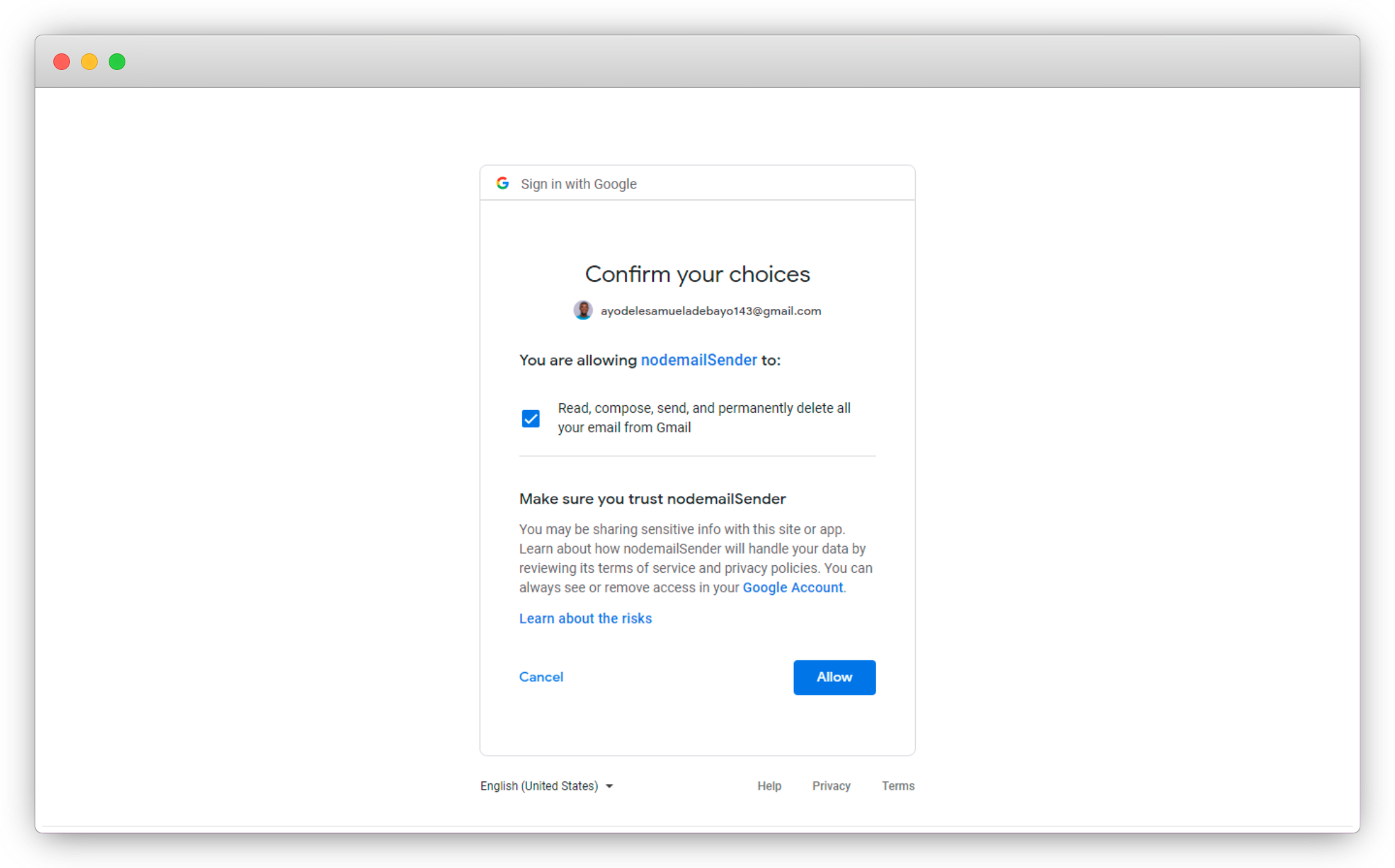The width and height of the screenshot is (1395, 868).
Task: Uncheck the Gmail permission checkbox
Action: click(x=531, y=418)
